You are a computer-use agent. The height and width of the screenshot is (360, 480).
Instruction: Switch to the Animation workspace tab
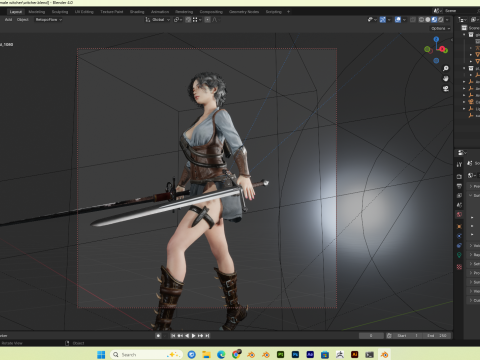(160, 12)
